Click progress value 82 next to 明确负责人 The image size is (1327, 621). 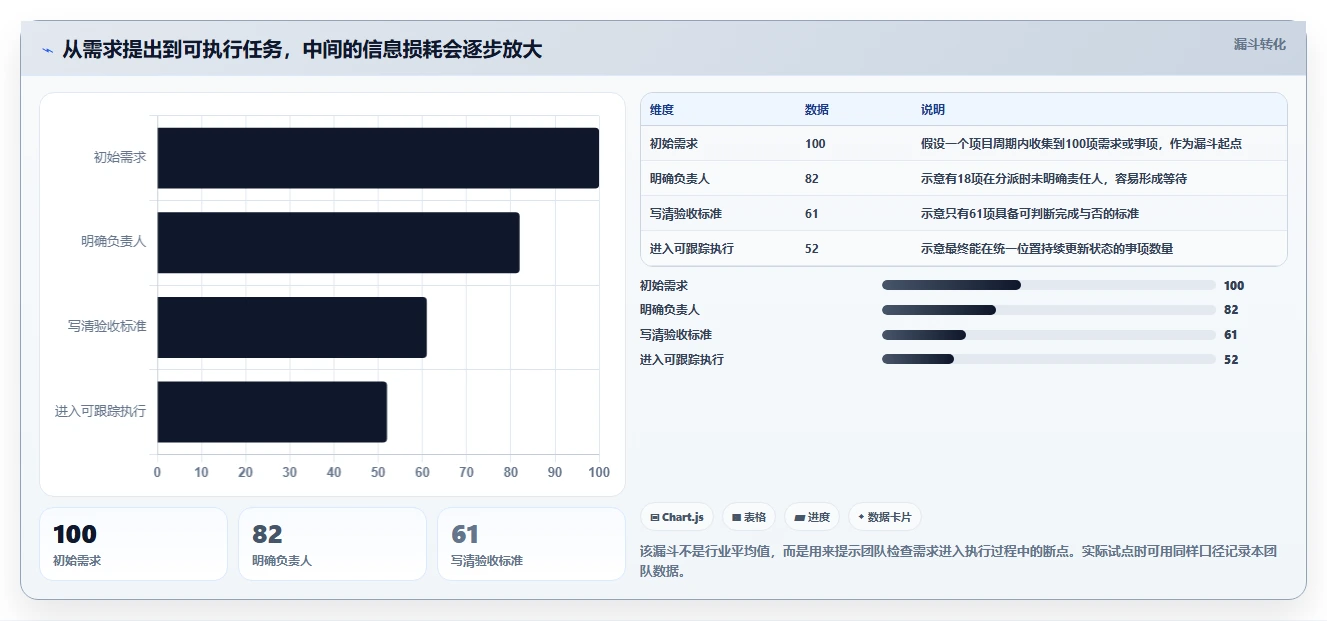point(1231,310)
